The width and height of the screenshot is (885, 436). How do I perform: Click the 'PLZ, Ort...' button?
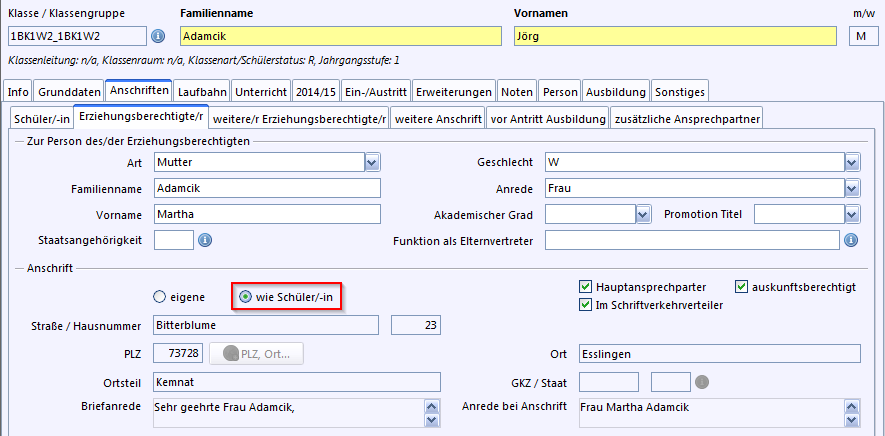[x=257, y=354]
